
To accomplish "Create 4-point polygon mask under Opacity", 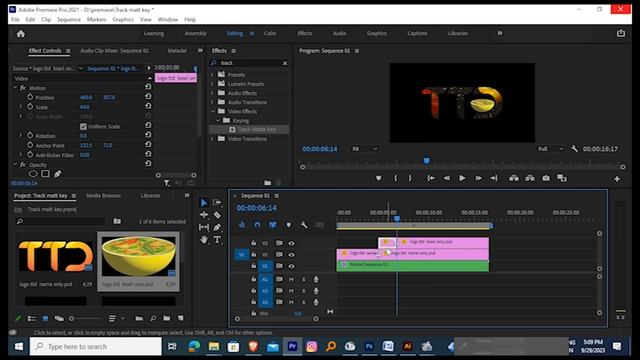I will 45,174.
